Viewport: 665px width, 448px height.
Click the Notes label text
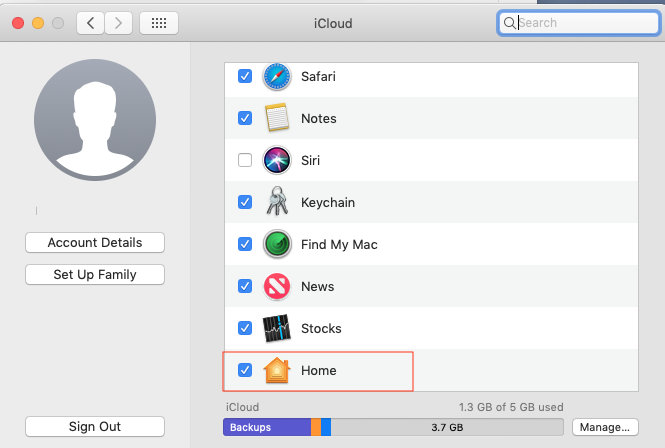[x=319, y=118]
